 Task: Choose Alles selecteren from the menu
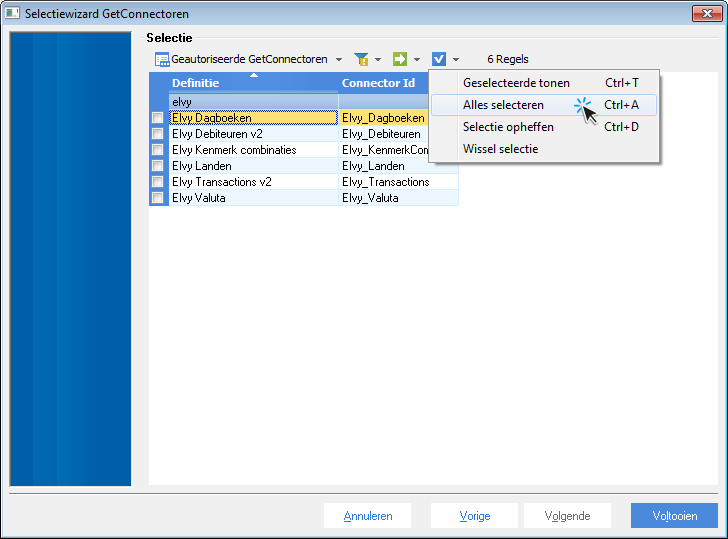503,105
